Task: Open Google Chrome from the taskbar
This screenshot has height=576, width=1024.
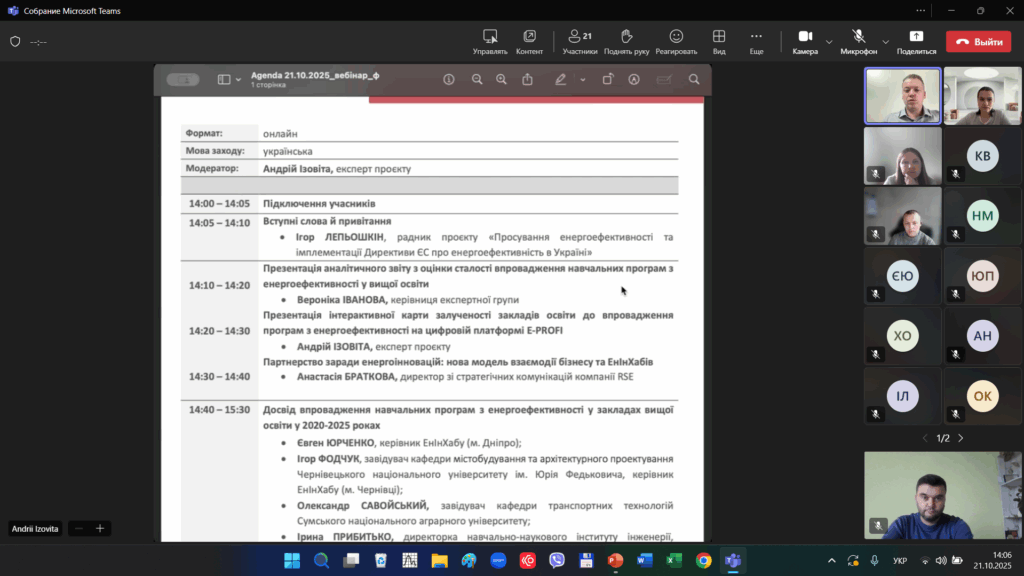Action: (703, 561)
